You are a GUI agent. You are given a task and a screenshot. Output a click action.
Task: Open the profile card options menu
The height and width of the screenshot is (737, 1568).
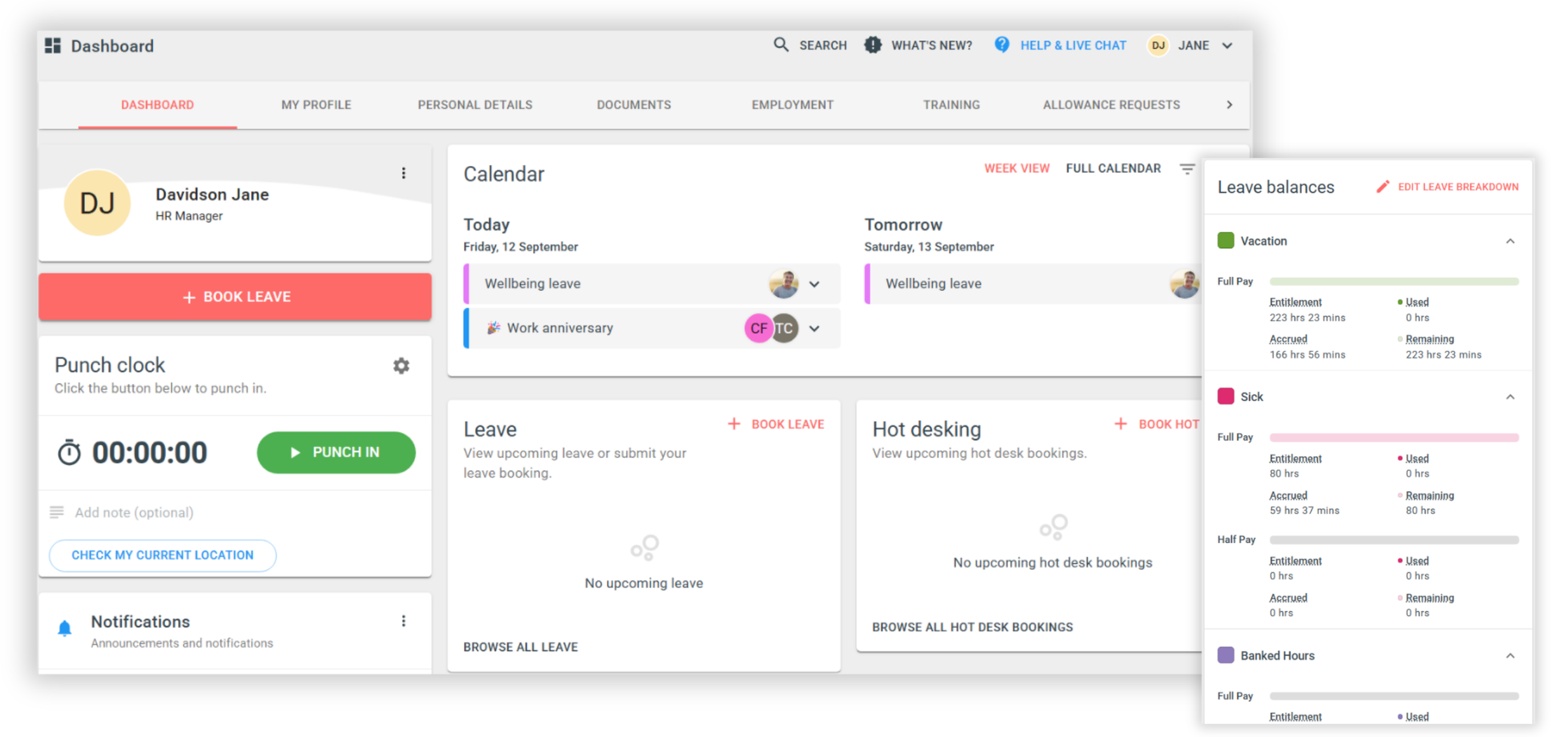point(404,173)
